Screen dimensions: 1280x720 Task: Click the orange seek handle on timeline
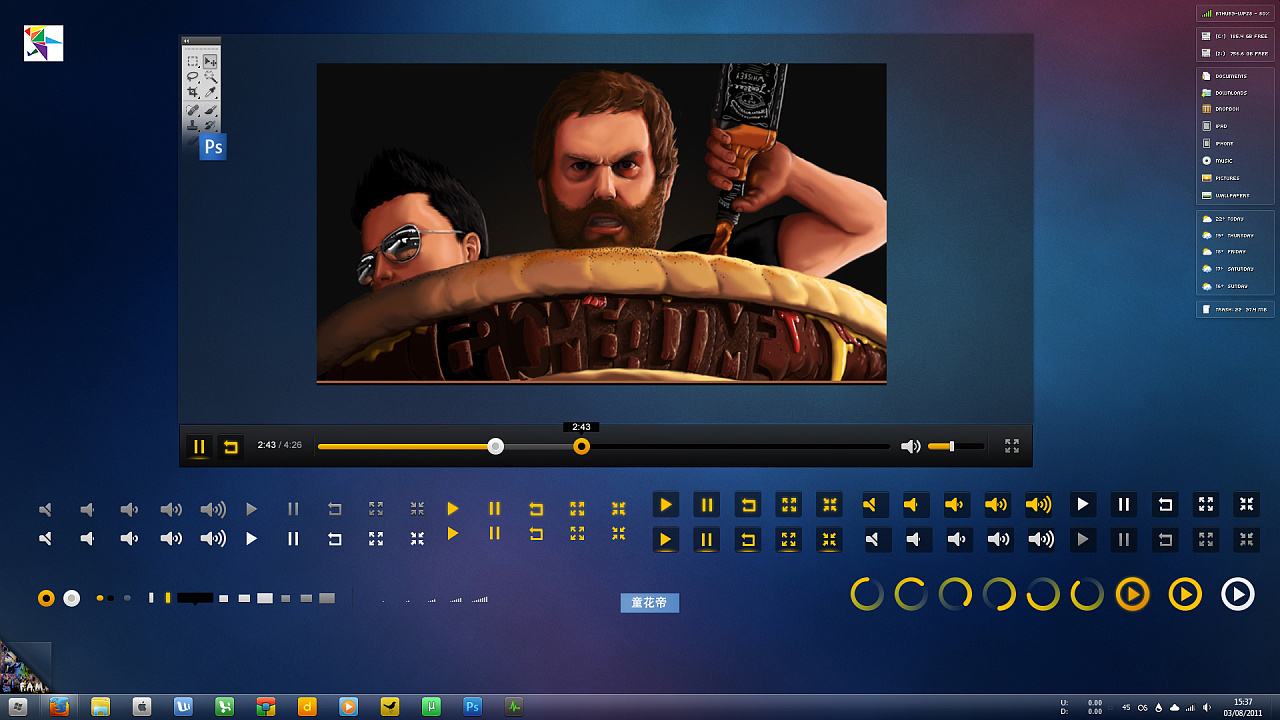coord(581,447)
